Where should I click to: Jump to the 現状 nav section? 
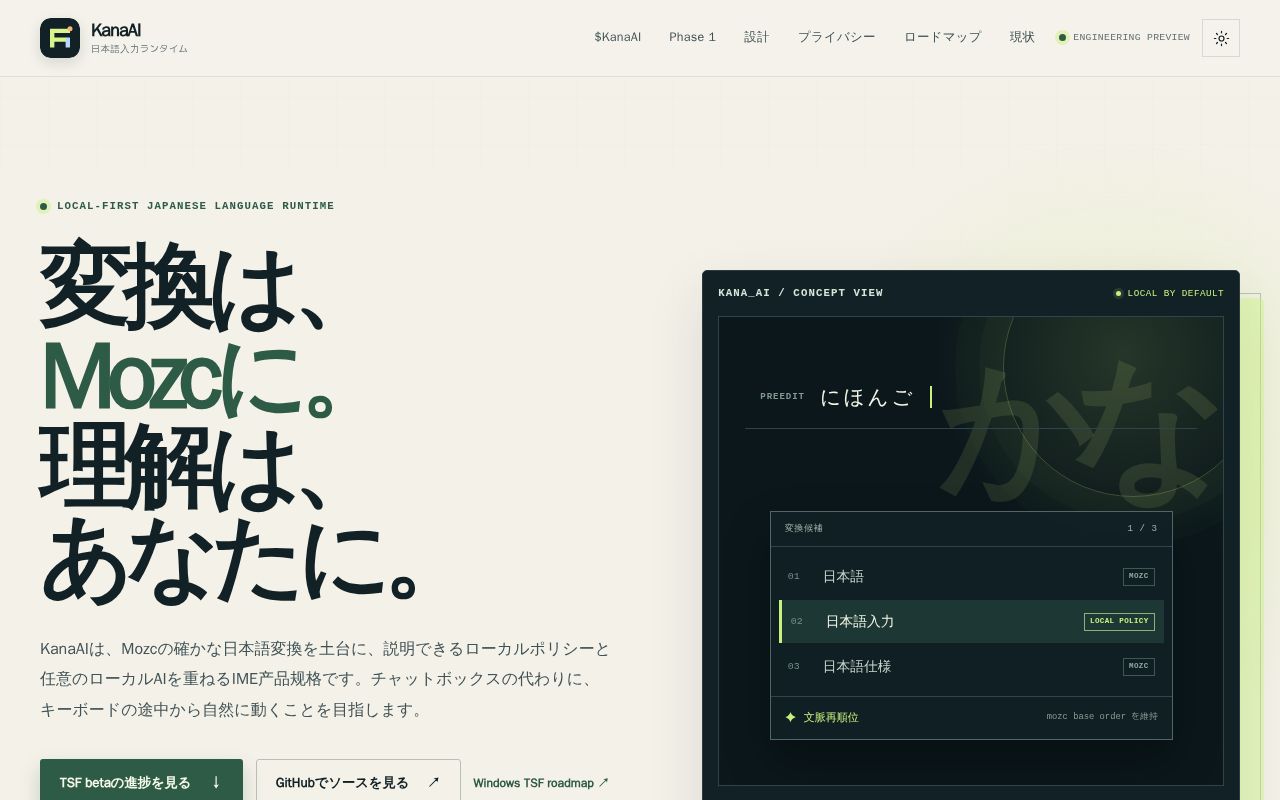[x=1022, y=37]
